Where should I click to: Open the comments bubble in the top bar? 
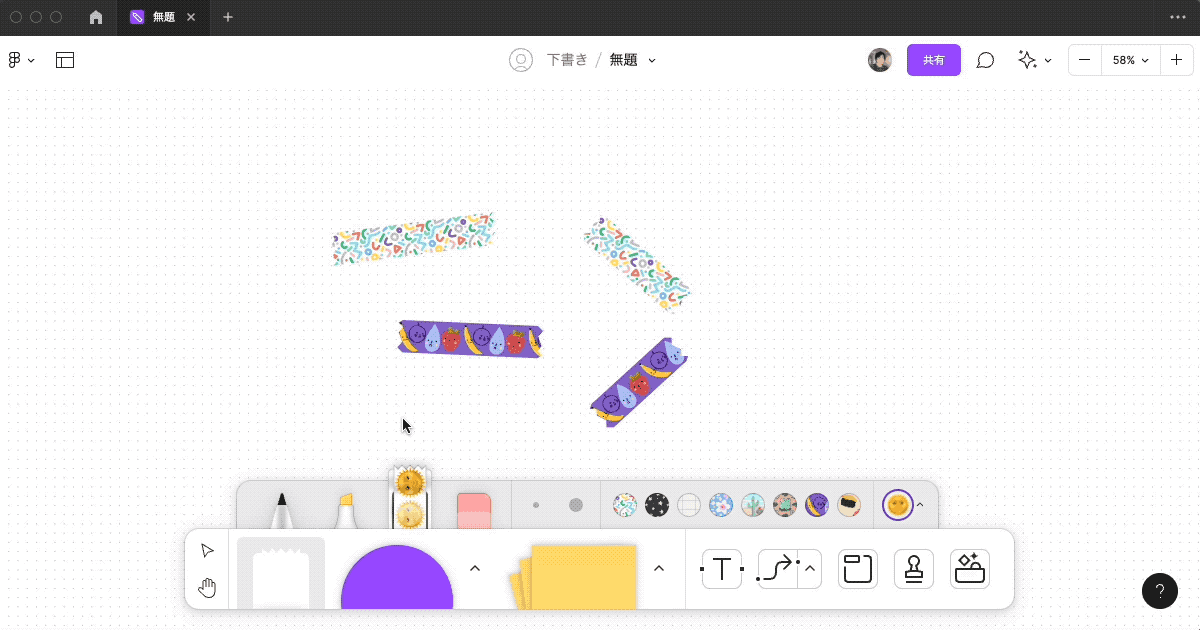[x=985, y=60]
